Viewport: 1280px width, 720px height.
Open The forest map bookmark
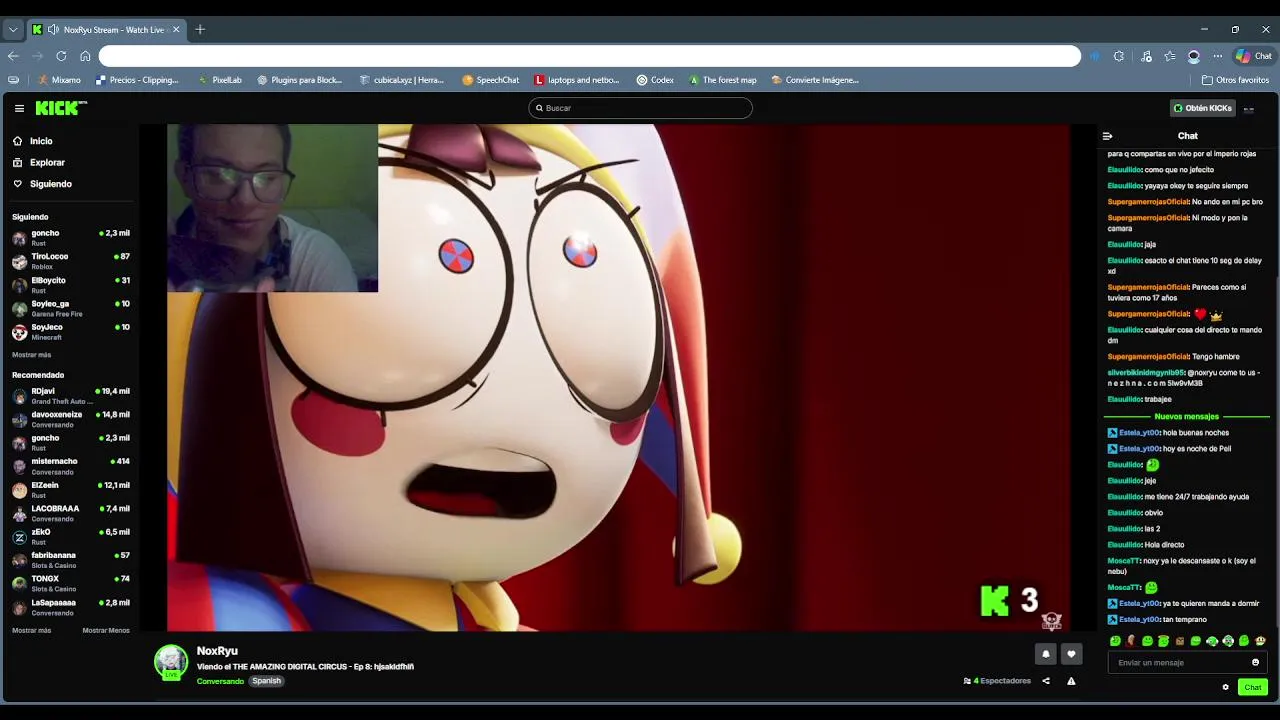coord(723,80)
